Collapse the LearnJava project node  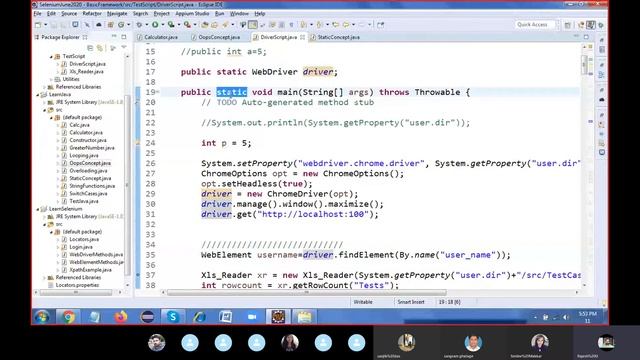[x=38, y=95]
